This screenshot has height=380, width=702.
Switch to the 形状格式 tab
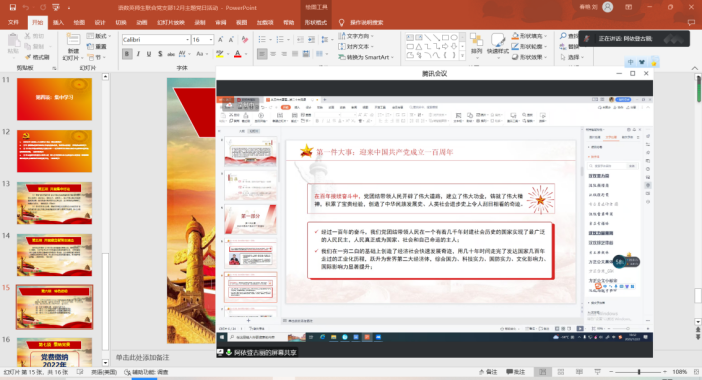pyautogui.click(x=316, y=22)
